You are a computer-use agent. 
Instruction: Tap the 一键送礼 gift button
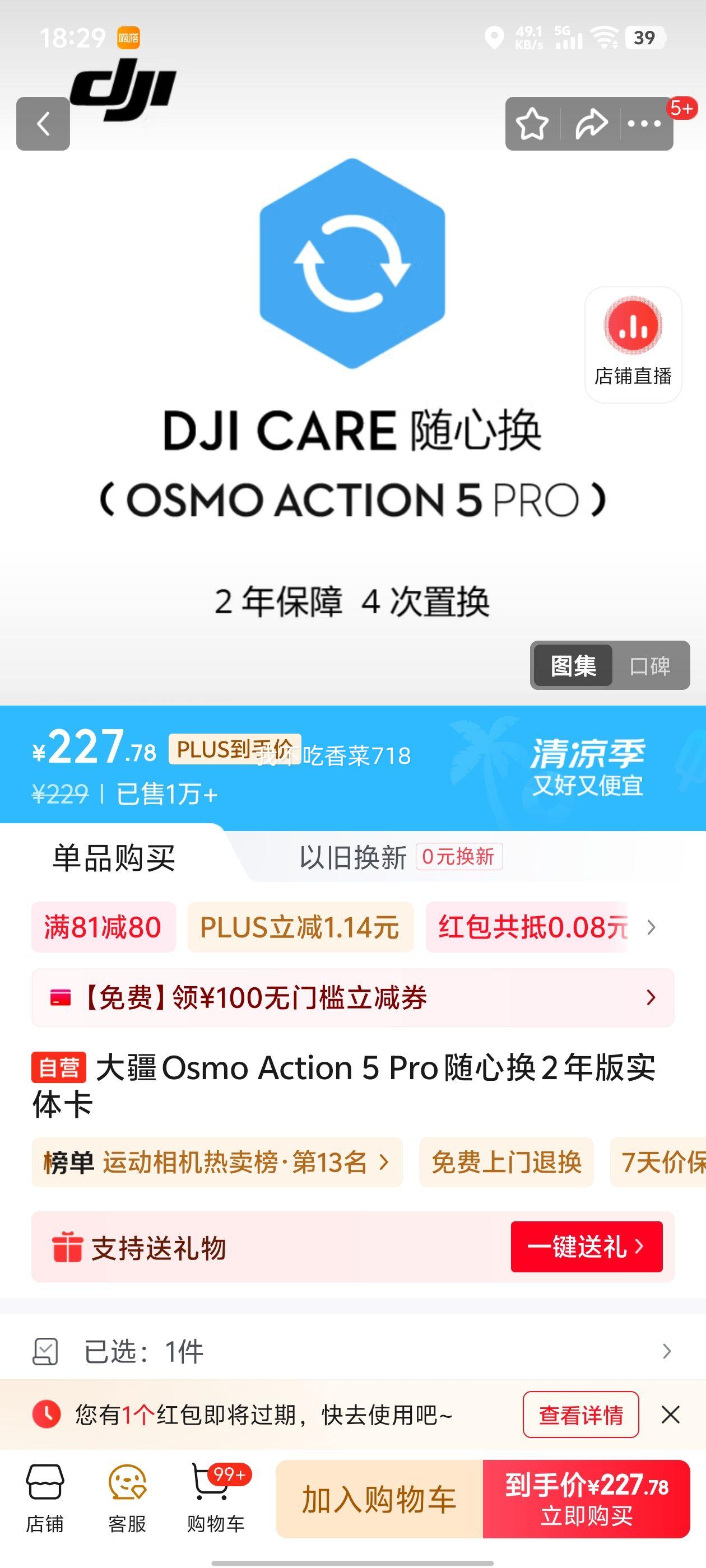587,1246
